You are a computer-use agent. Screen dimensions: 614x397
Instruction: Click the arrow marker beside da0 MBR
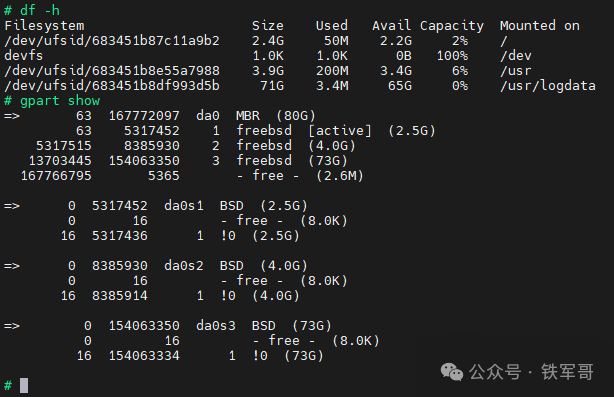coord(12,116)
